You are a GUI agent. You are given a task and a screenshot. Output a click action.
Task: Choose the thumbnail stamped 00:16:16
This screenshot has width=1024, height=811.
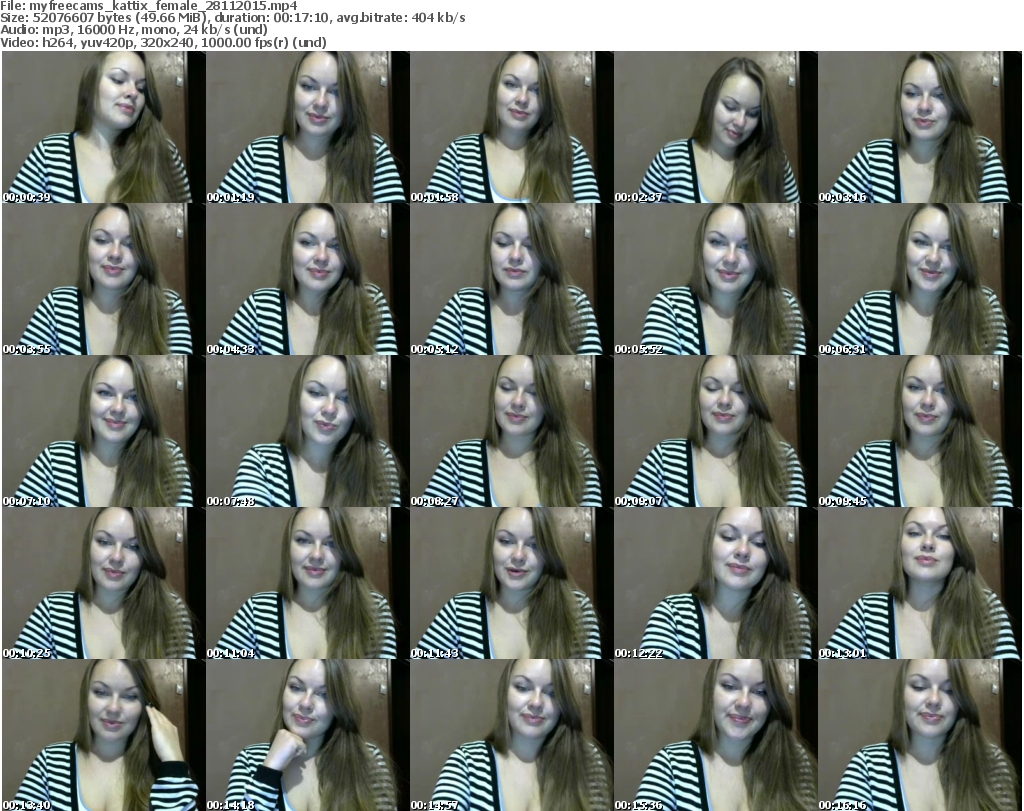[x=920, y=735]
